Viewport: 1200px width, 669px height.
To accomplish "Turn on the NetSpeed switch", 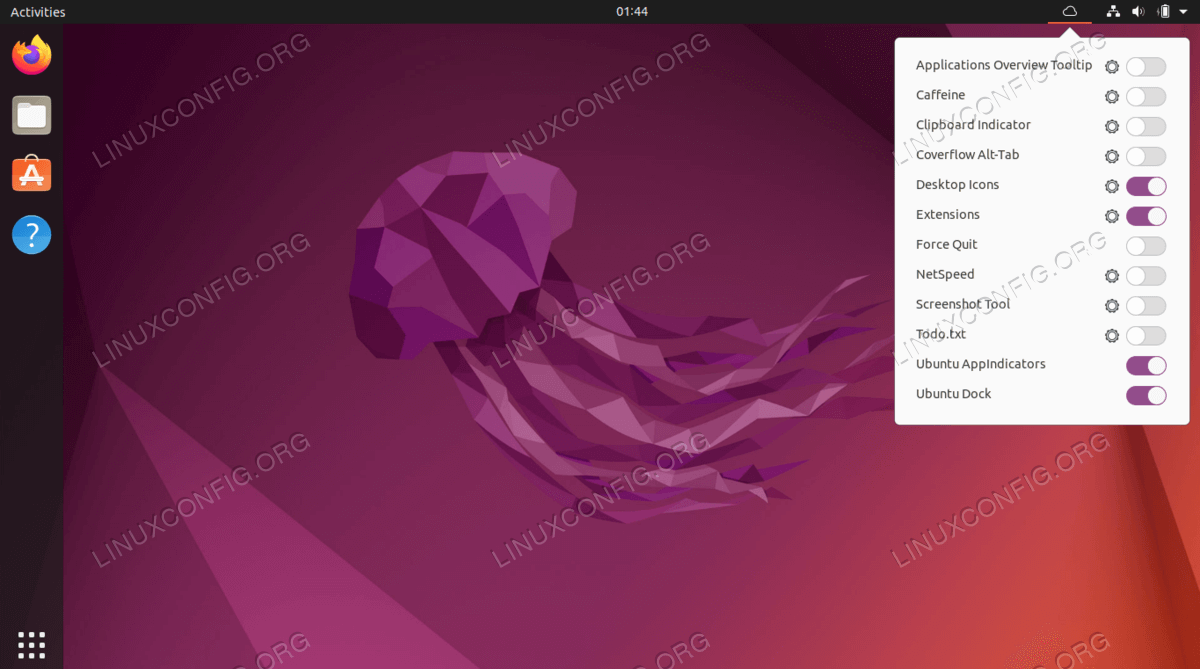I will (1146, 276).
